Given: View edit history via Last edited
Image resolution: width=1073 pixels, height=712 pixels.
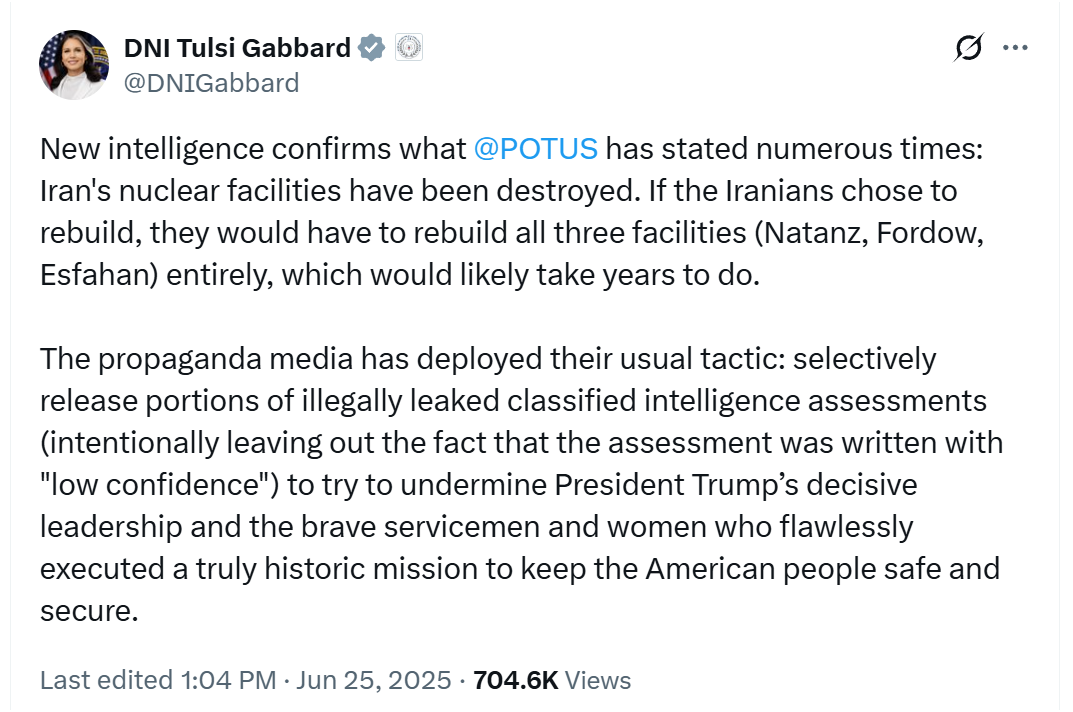Looking at the screenshot, I should pos(106,681).
